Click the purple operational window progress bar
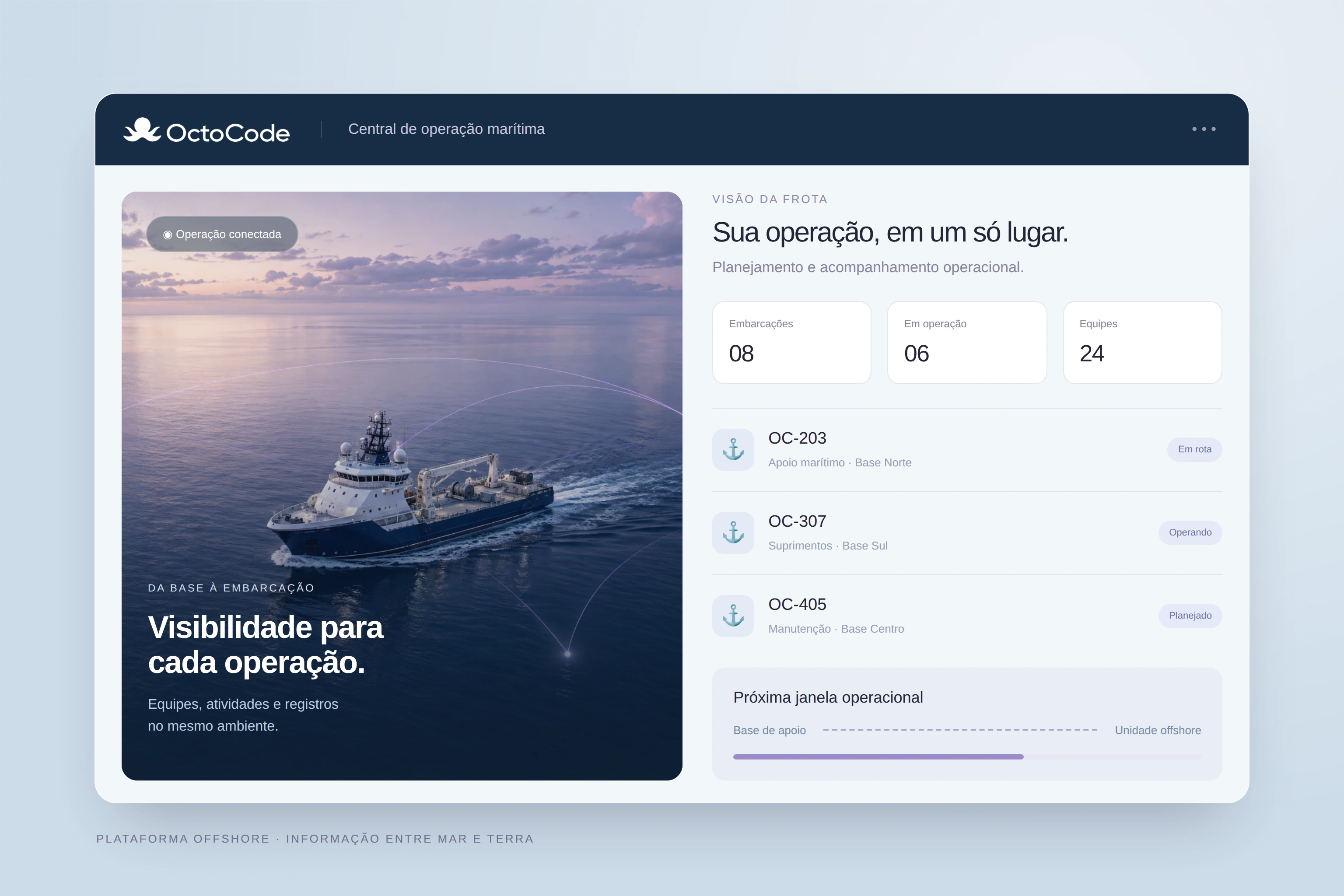Screen dimensions: 1344x896 point(967,756)
